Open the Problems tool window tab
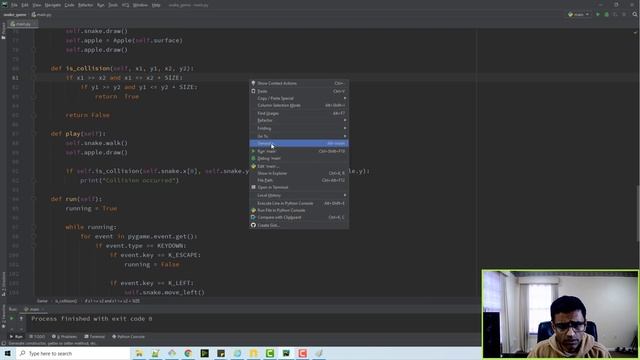Screen dimensions: 640x360 pos(64,337)
